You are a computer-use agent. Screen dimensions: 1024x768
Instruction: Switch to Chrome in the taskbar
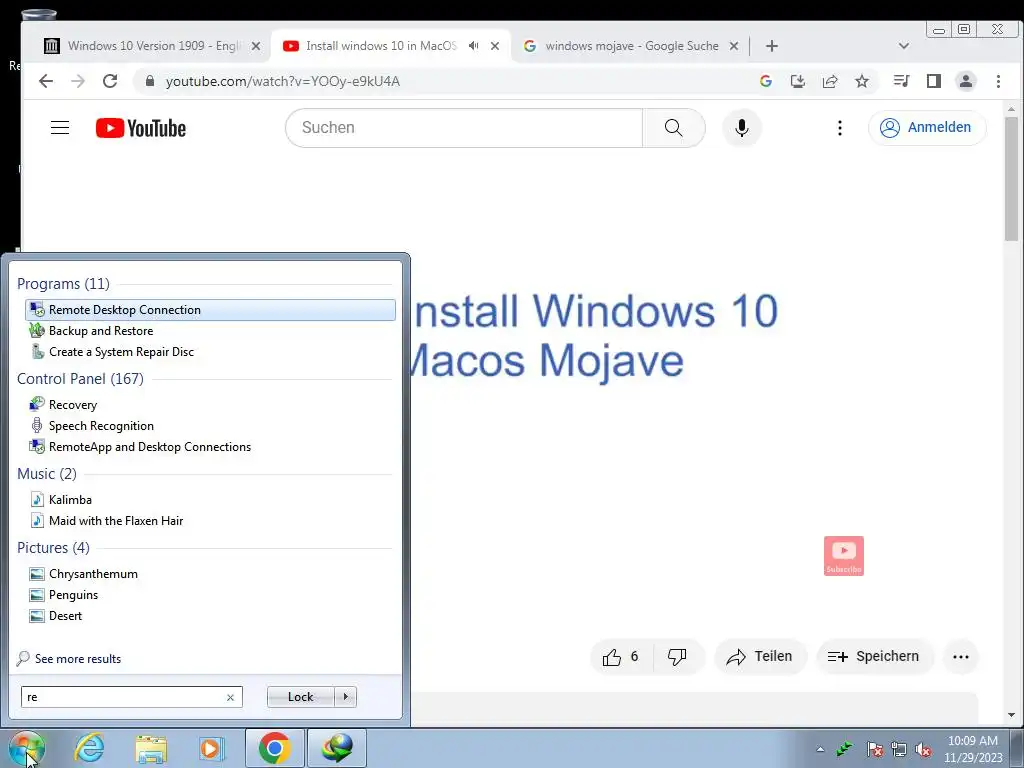pos(274,748)
